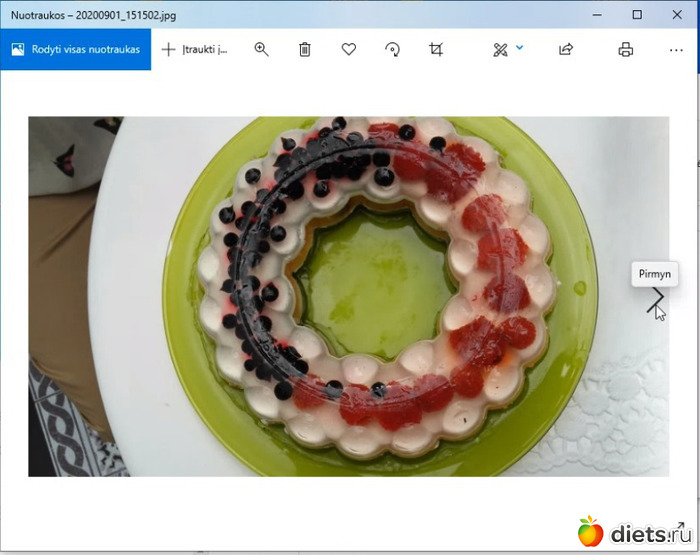Minimize the Nuotraukos window

597,15
